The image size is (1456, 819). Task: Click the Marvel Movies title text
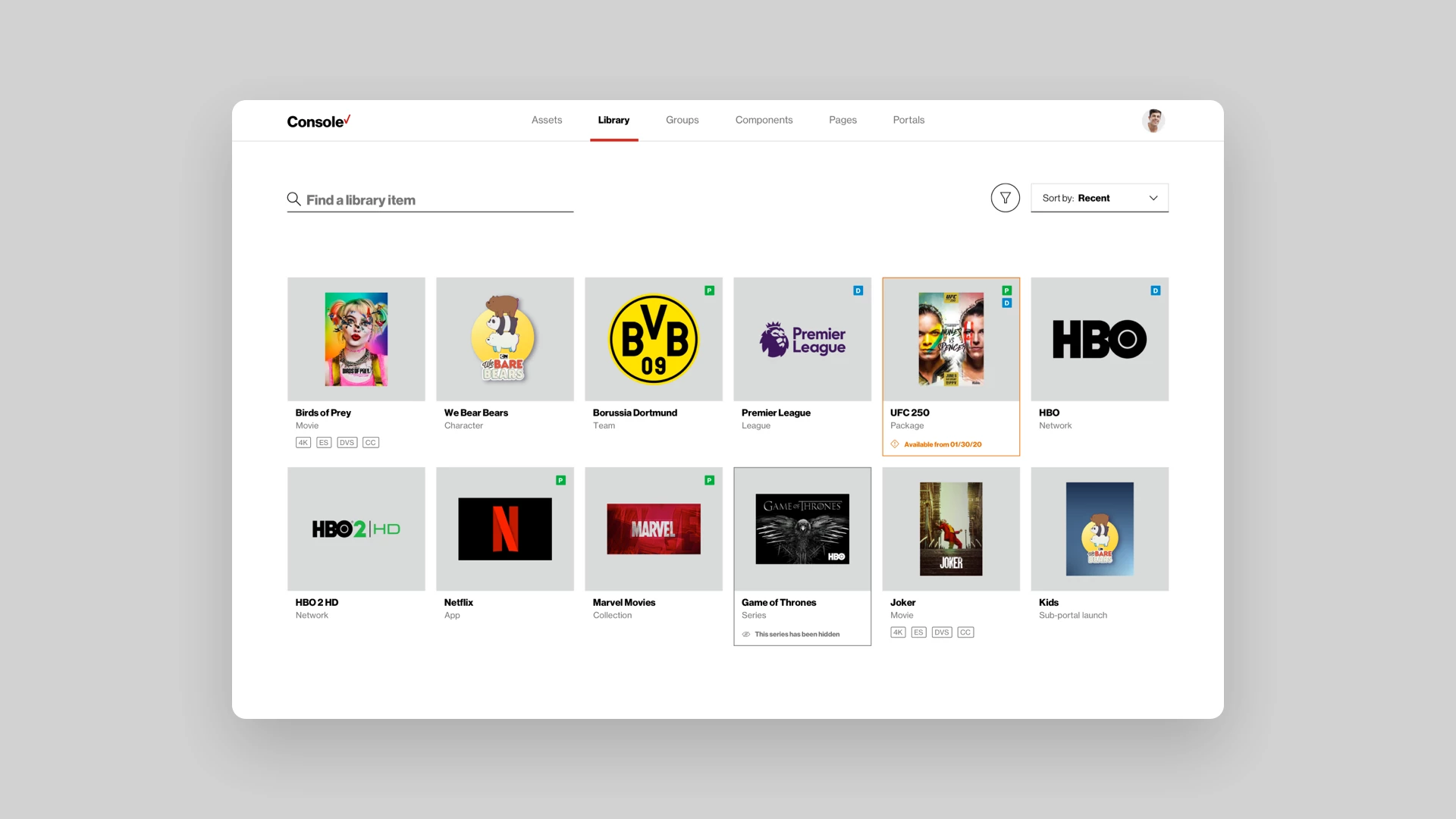(x=624, y=602)
